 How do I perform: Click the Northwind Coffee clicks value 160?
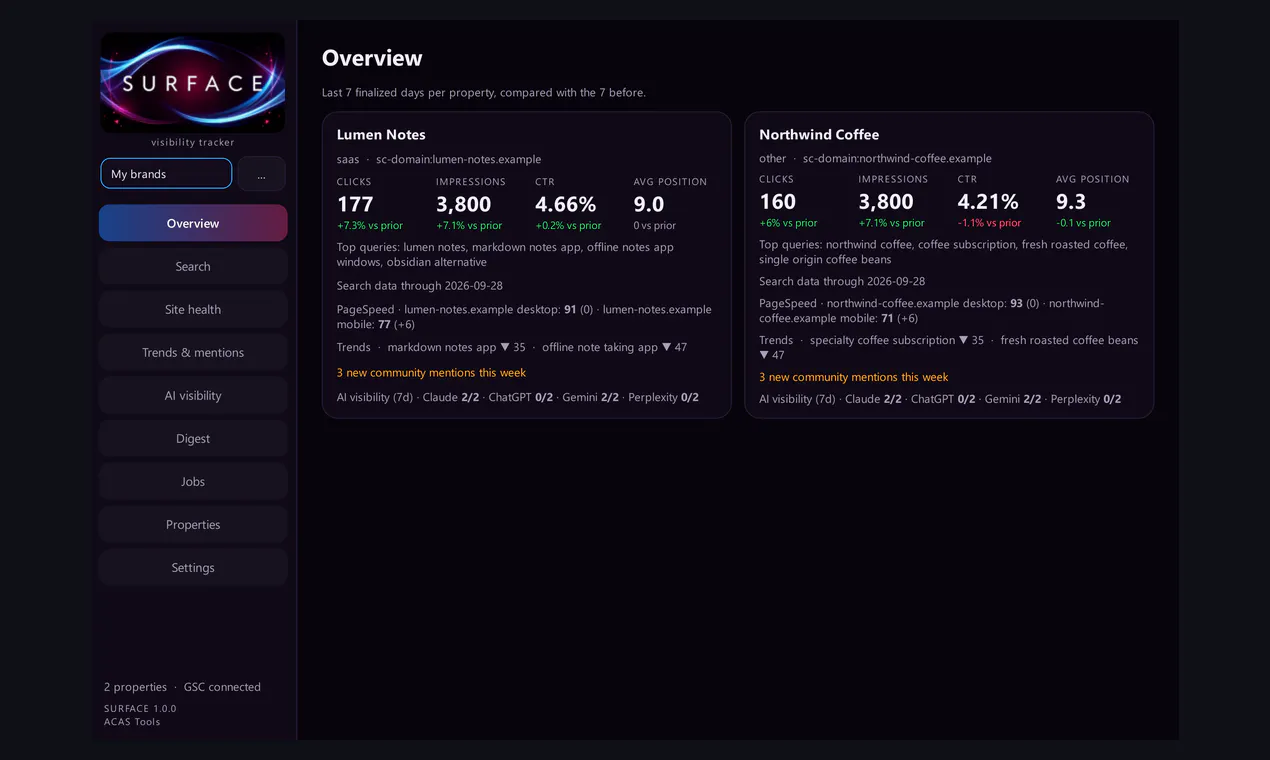click(x=778, y=202)
